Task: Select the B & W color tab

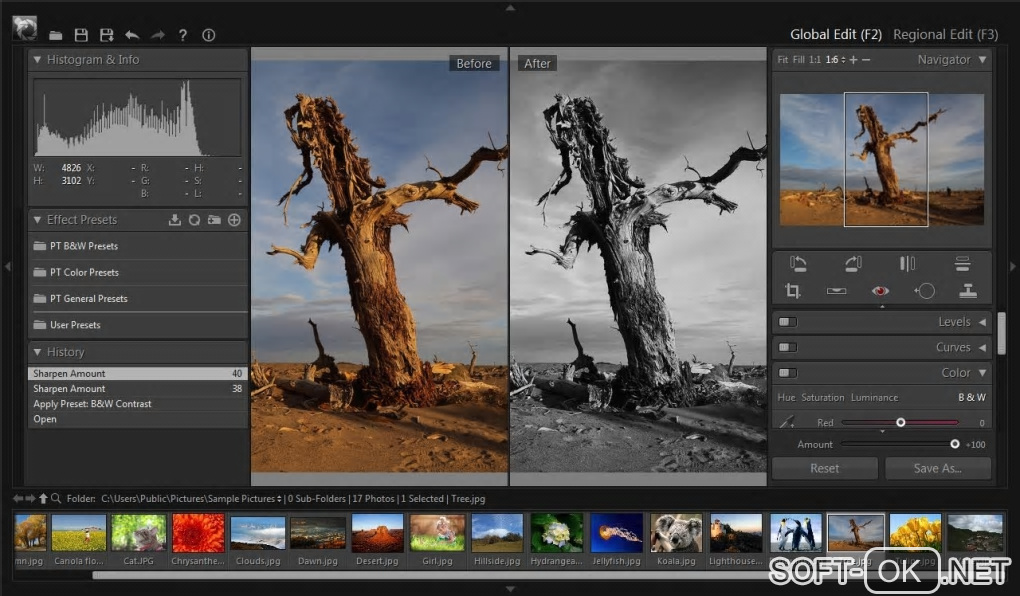Action: [x=971, y=397]
